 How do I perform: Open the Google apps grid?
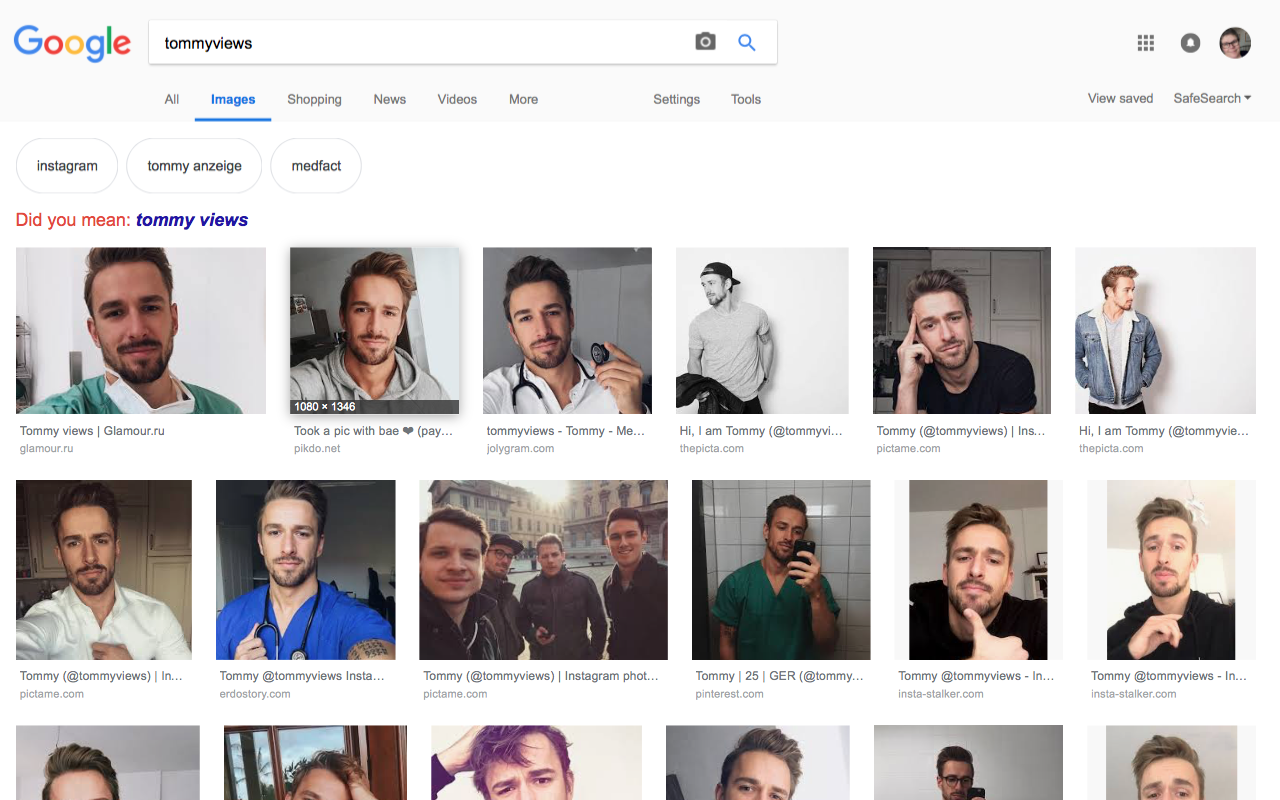(x=1146, y=43)
